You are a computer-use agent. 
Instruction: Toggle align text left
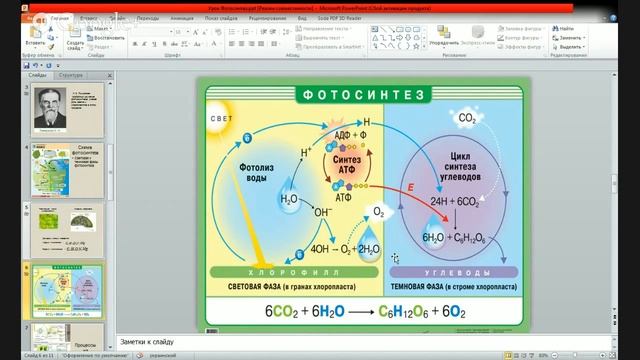(232, 44)
